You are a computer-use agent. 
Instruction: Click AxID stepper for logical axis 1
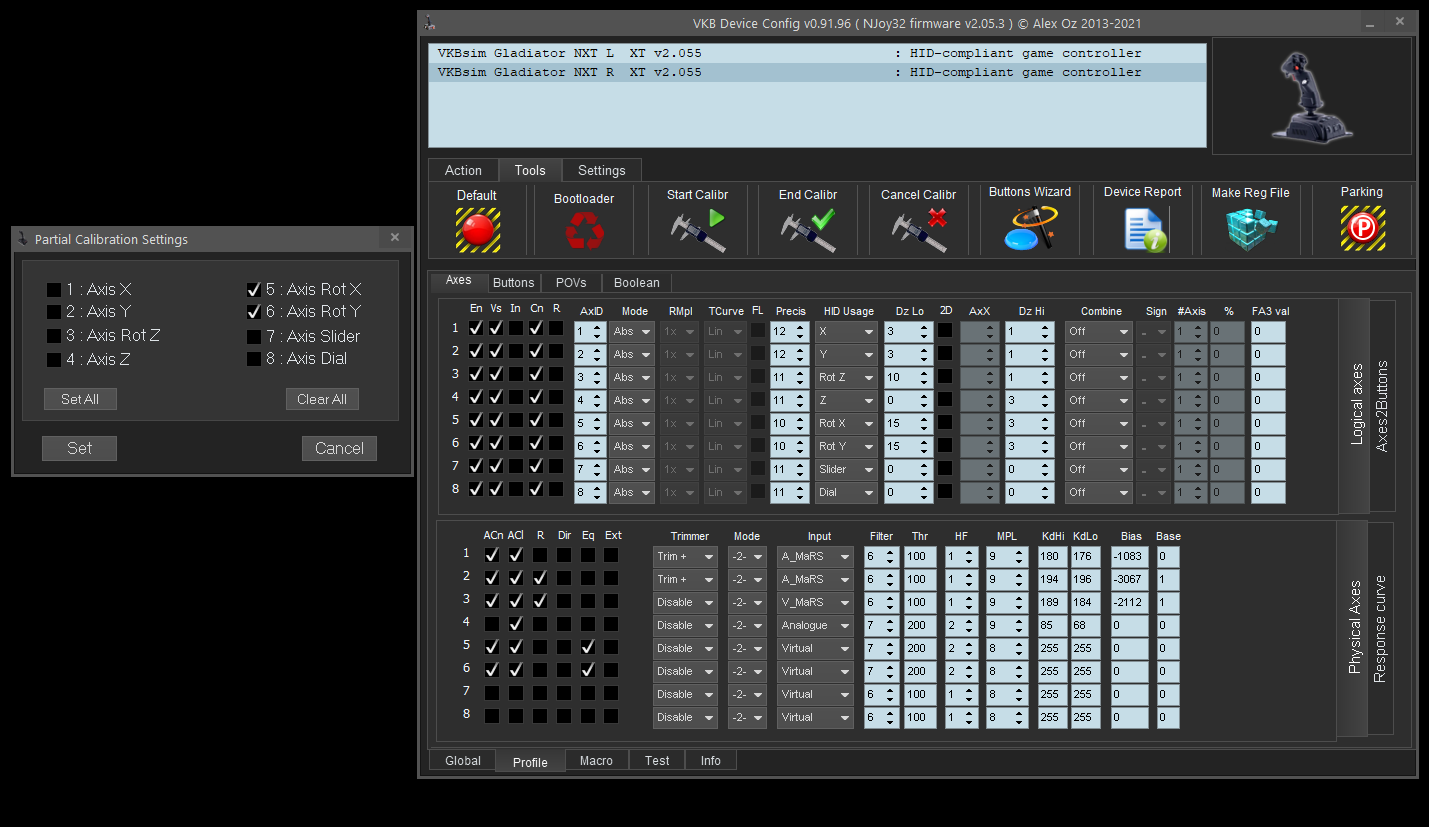pyautogui.click(x=597, y=331)
